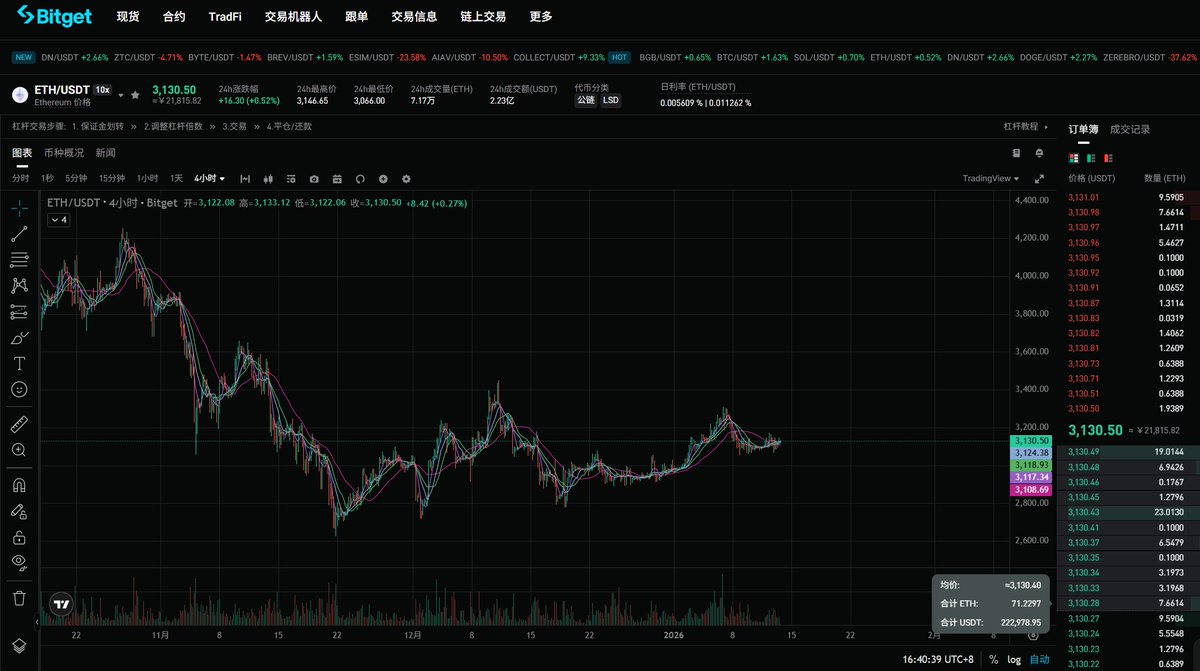The image size is (1200, 671).
Task: Select the 15分钟 interval
Action: coord(112,179)
